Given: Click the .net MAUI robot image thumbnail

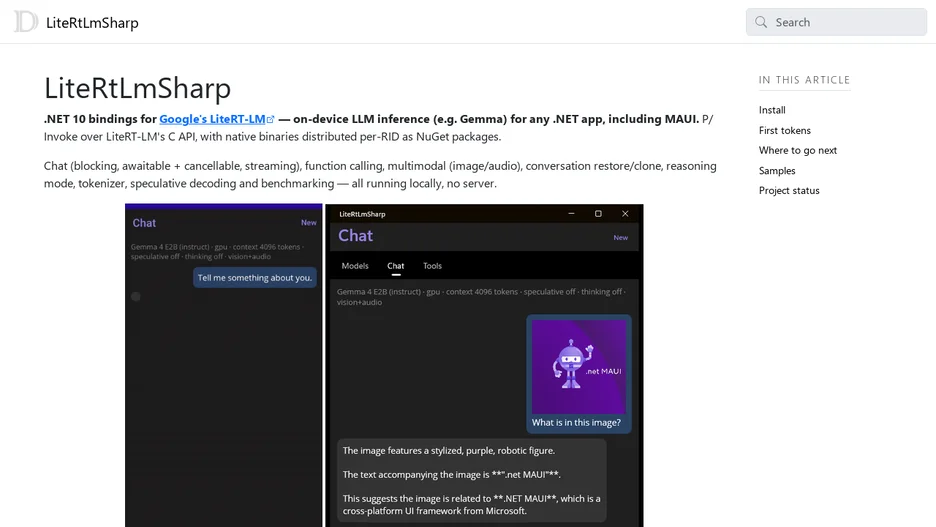Looking at the screenshot, I should point(578,366).
